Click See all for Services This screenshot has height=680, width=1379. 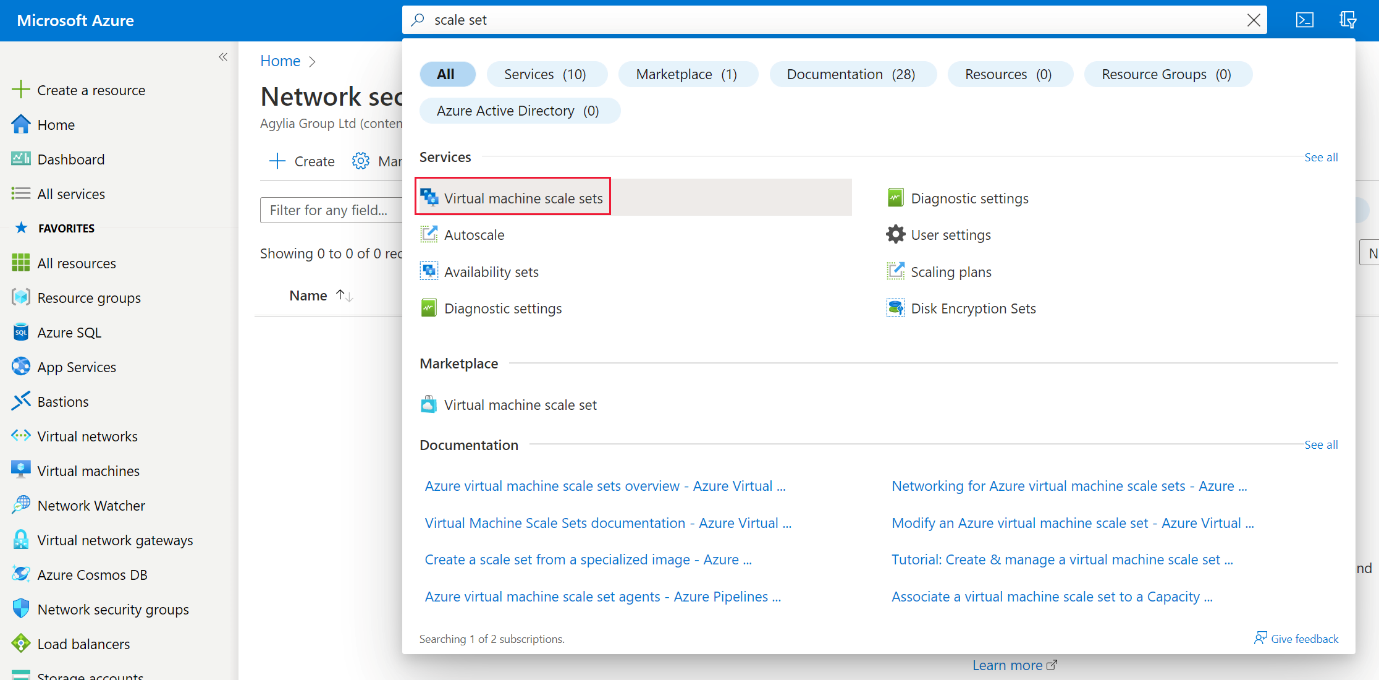(x=1321, y=157)
